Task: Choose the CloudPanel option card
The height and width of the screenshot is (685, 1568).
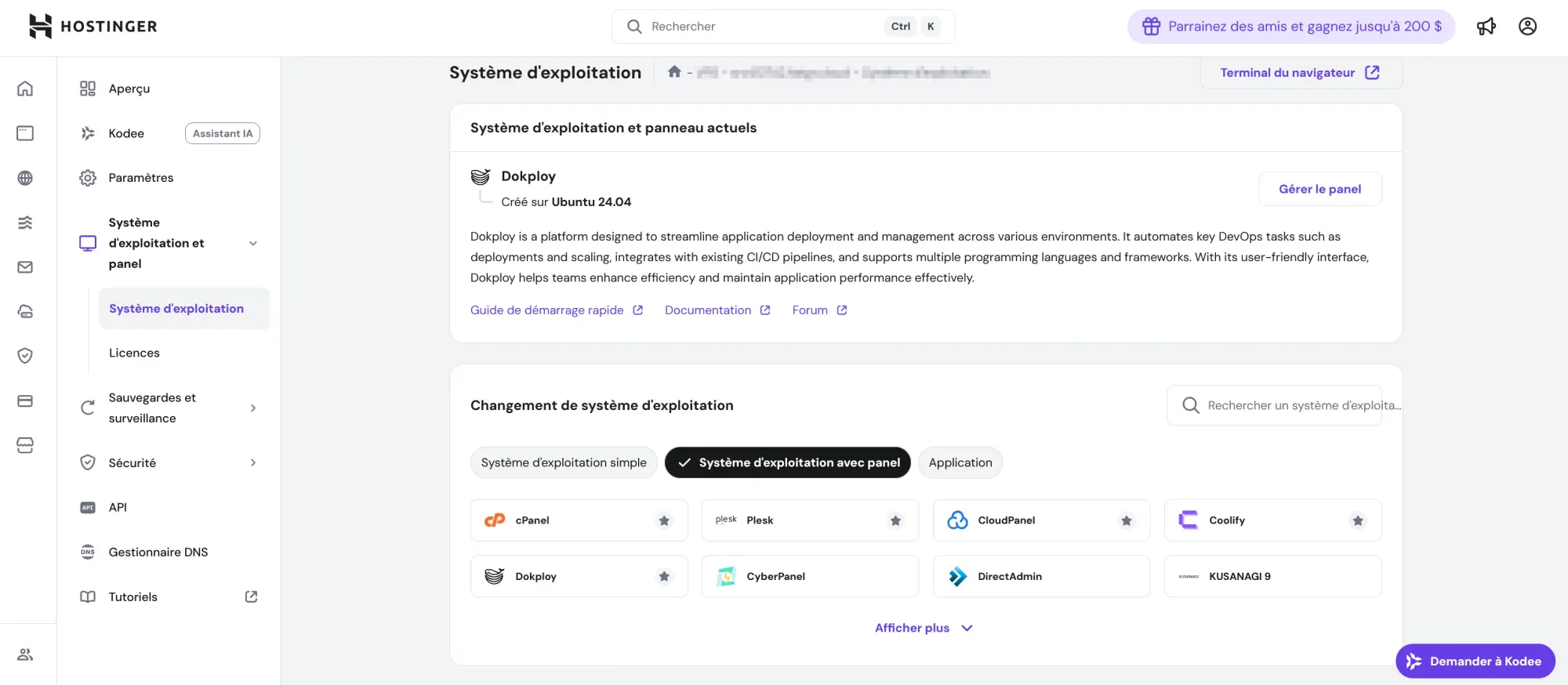Action: [x=1041, y=520]
